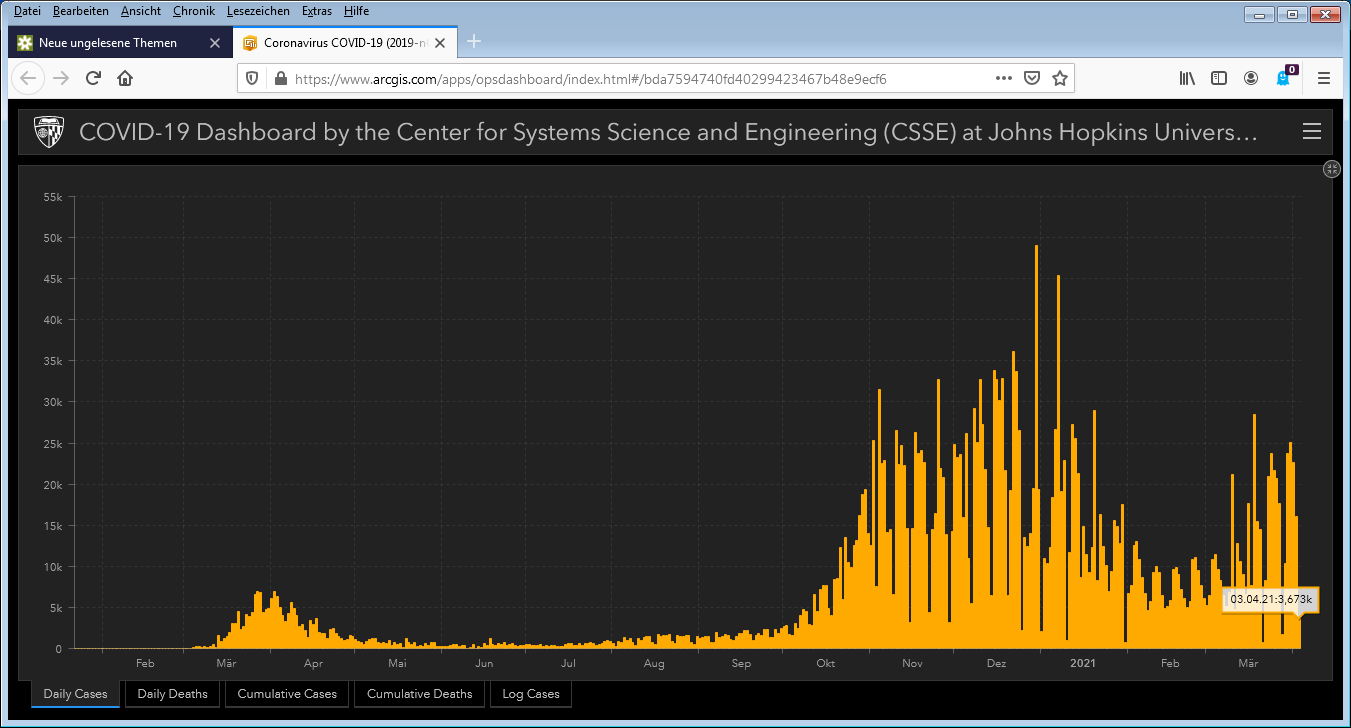Save page to Pocket
The width and height of the screenshot is (1351, 728).
[x=1032, y=78]
